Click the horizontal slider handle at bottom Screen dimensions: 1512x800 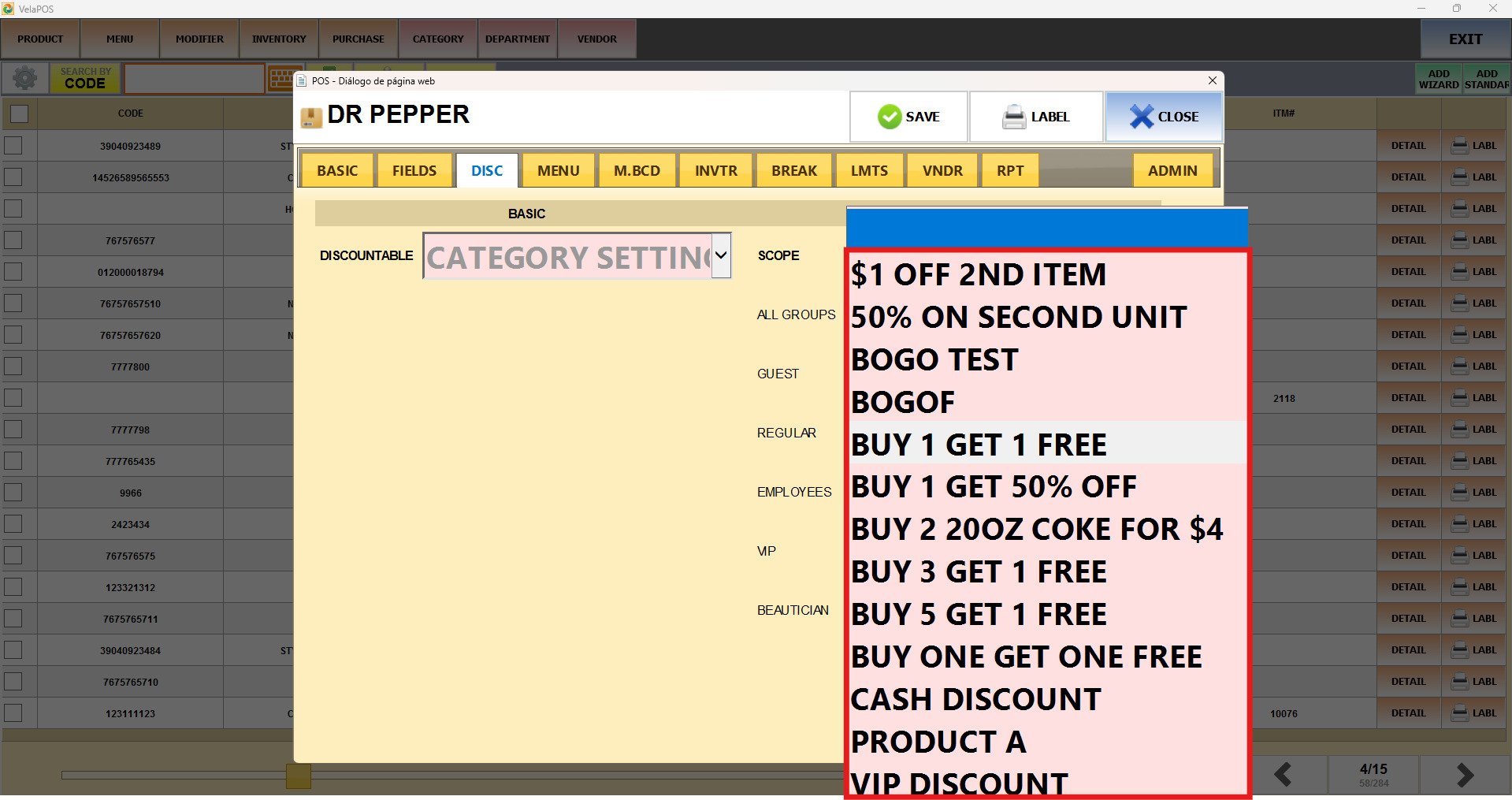pos(298,776)
